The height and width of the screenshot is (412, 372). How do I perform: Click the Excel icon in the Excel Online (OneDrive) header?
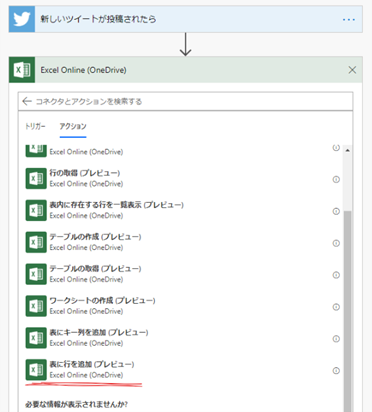click(22, 70)
